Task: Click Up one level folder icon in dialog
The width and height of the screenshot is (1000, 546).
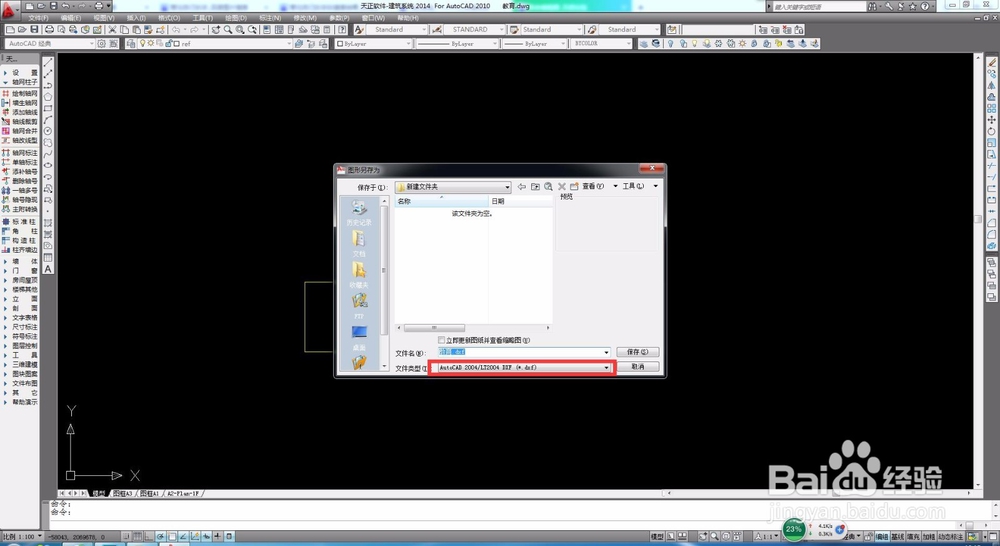Action: pyautogui.click(x=535, y=186)
